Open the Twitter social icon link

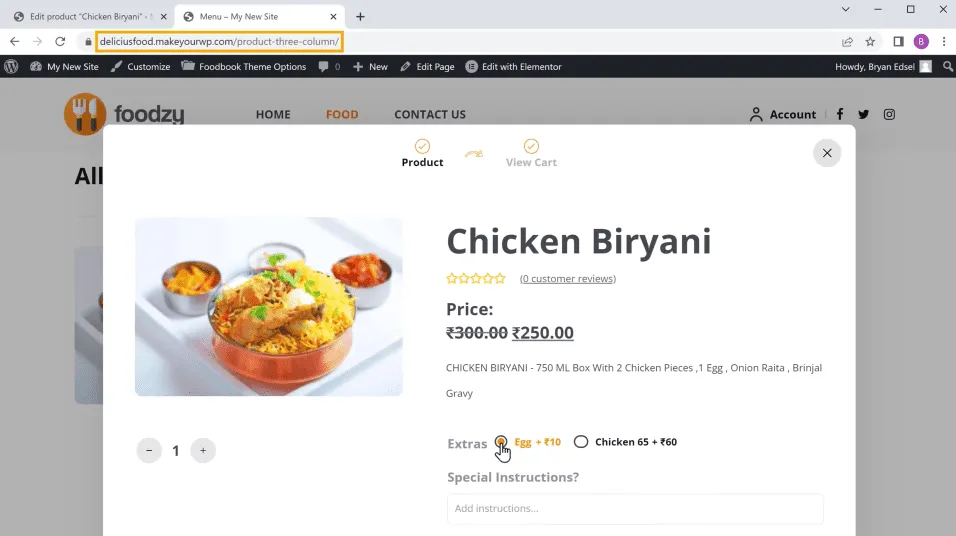[864, 114]
